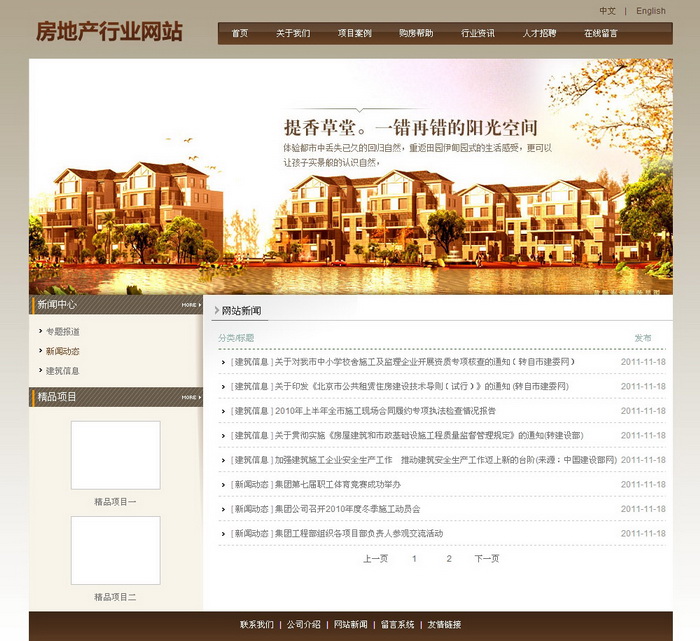
Task: Navigate to 在线留言 in the top menu
Action: (x=600, y=33)
